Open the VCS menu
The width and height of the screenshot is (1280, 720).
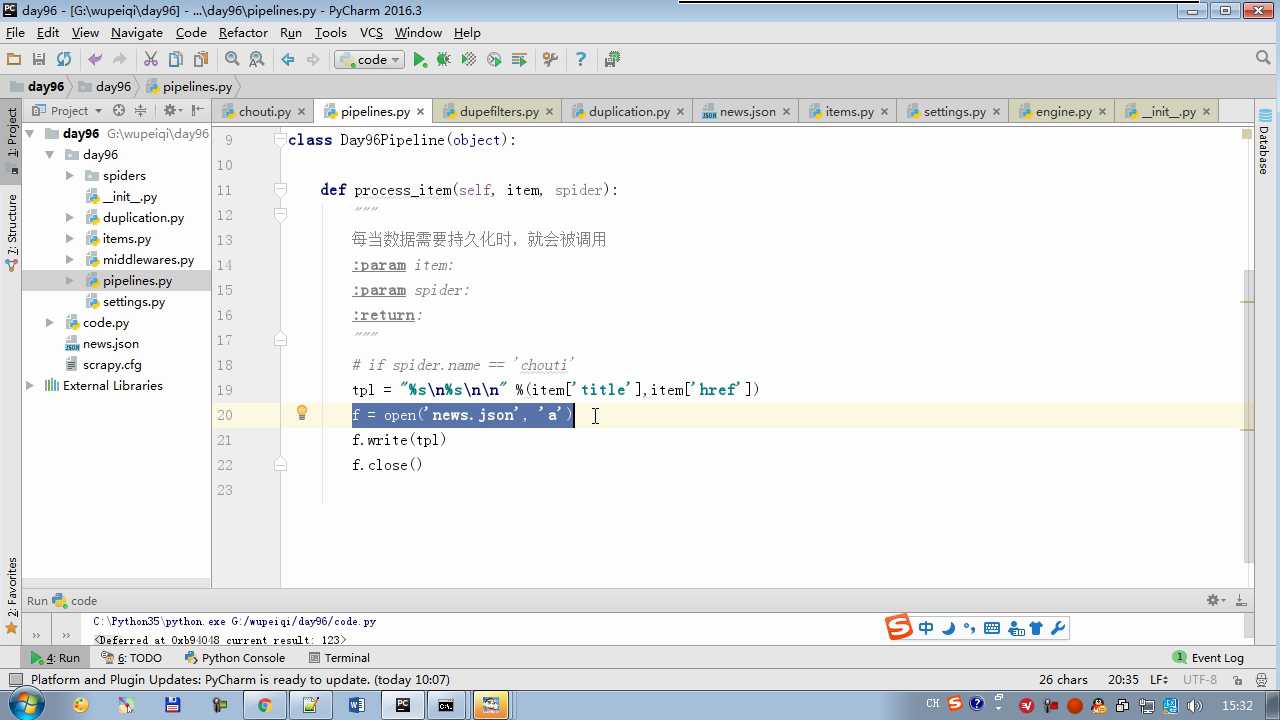371,33
